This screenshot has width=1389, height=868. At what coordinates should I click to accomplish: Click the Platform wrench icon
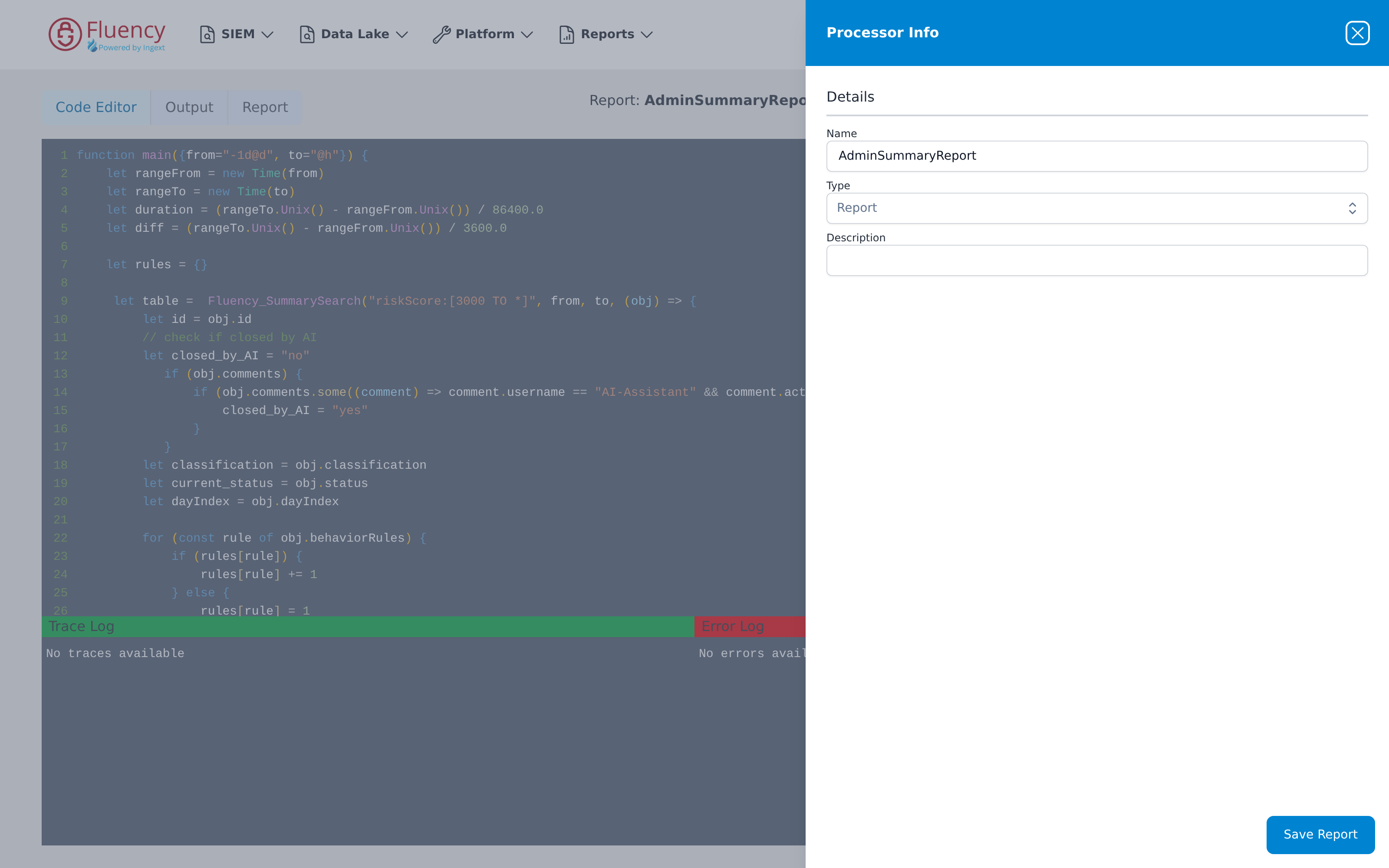[441, 34]
